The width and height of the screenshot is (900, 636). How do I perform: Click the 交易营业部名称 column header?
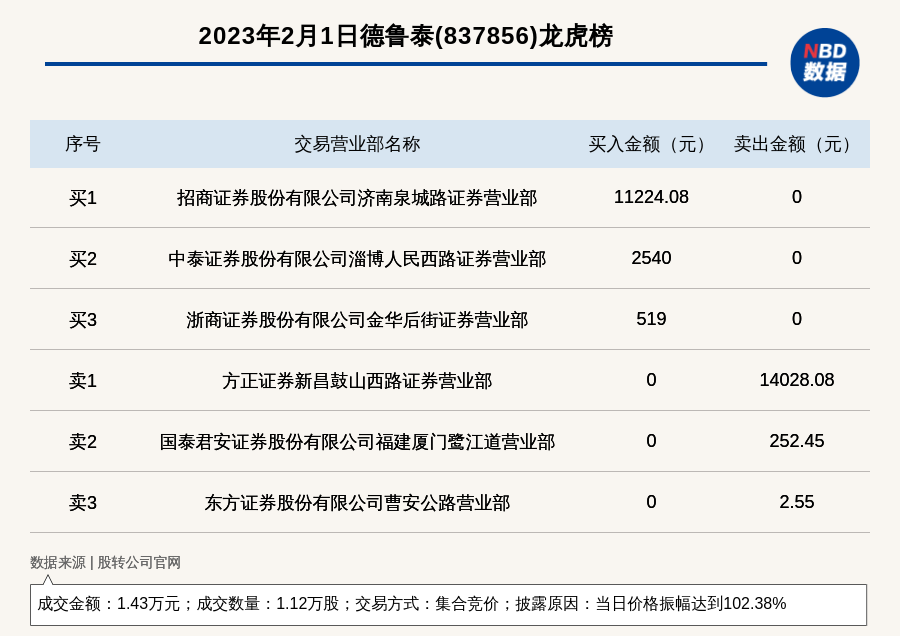[x=357, y=144]
